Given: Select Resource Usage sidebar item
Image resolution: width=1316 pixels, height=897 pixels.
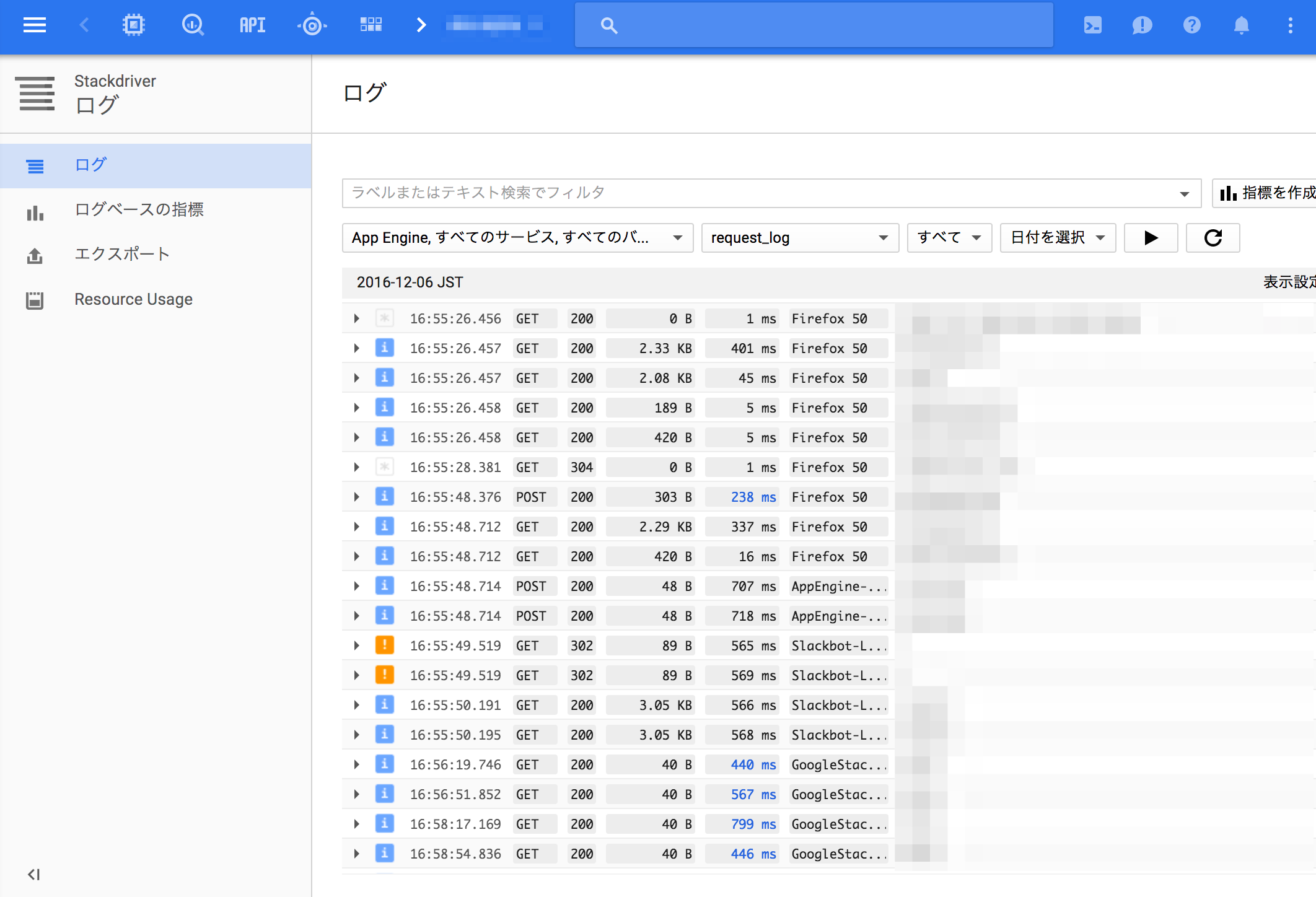Looking at the screenshot, I should pyautogui.click(x=133, y=299).
